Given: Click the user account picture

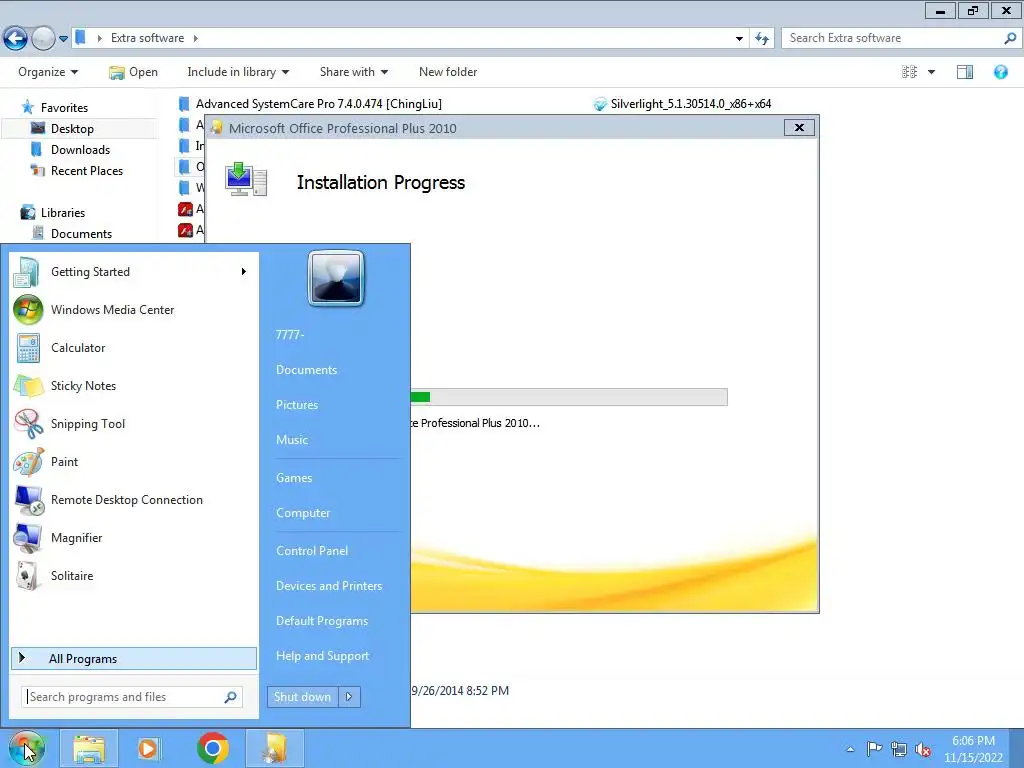Looking at the screenshot, I should pyautogui.click(x=336, y=278).
